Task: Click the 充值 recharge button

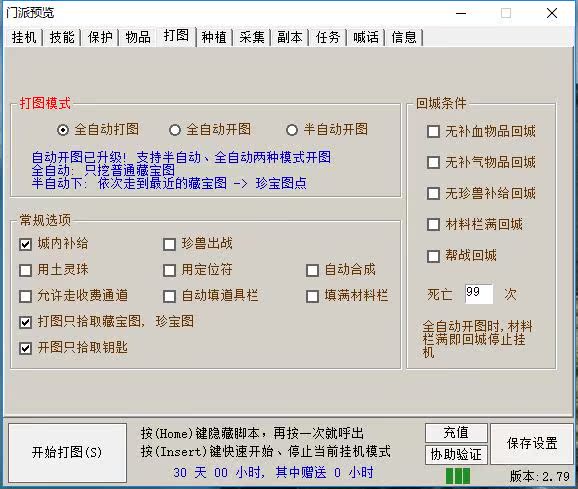Action: click(456, 433)
